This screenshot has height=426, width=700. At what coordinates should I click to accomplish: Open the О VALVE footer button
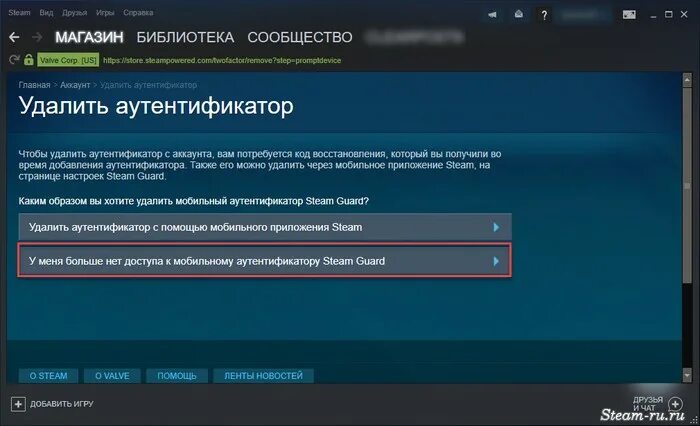(112, 376)
